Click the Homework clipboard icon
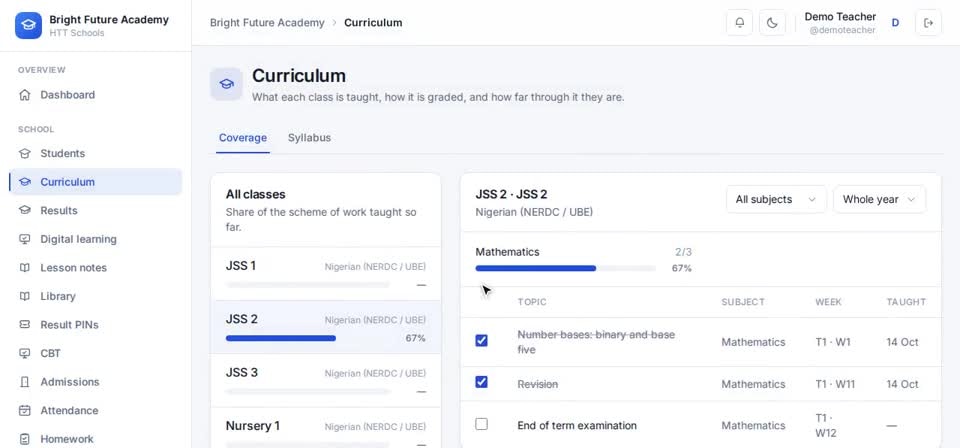Screen dimensions: 960x448 click(x=24, y=439)
